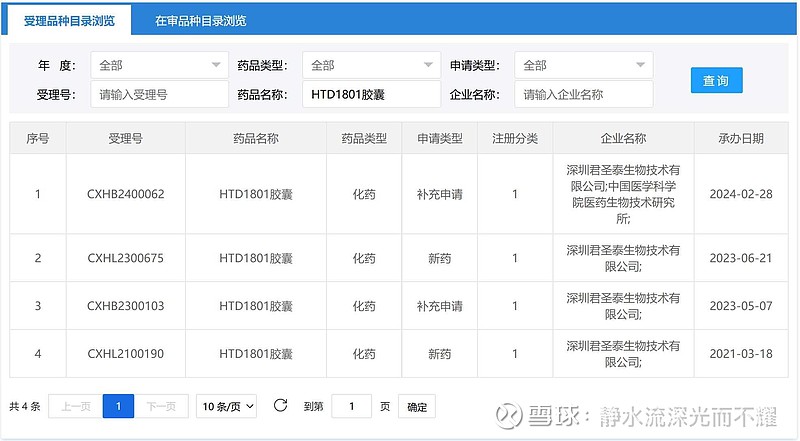
Task: Click the 受理号 column header
Action: (126, 138)
